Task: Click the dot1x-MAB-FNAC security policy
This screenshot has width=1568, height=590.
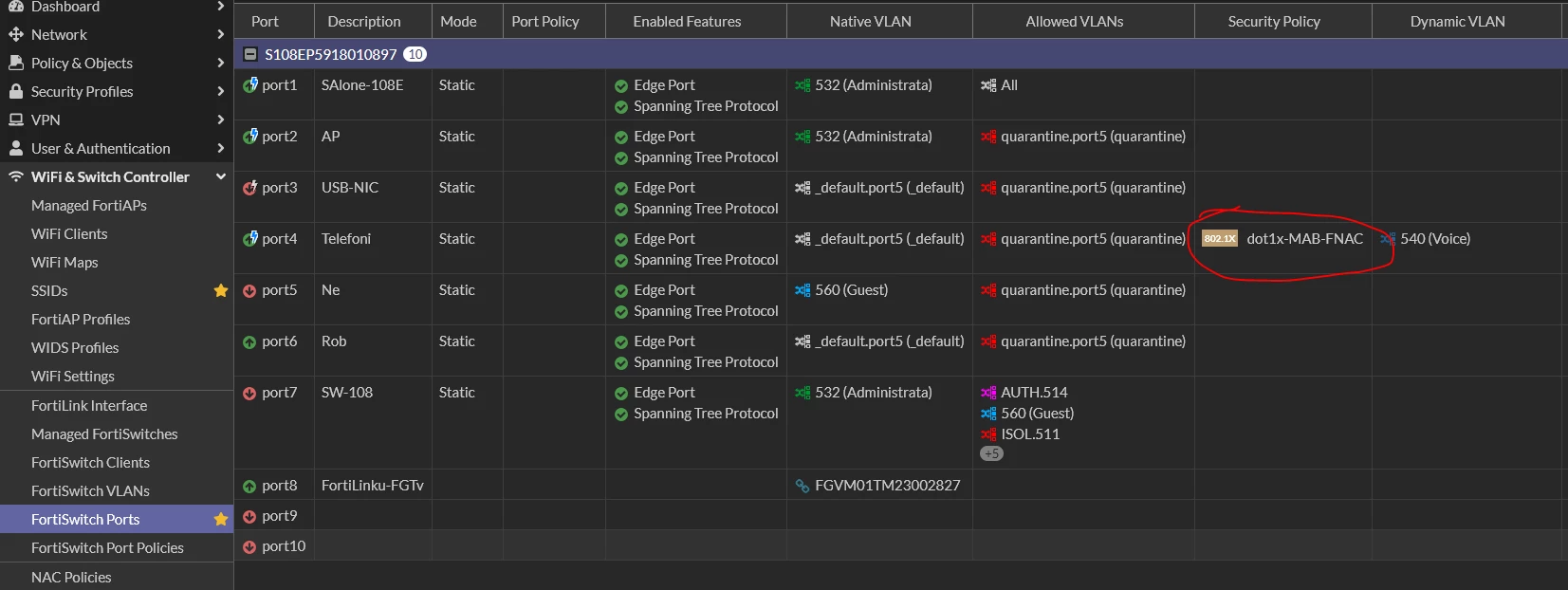Action: tap(1304, 239)
